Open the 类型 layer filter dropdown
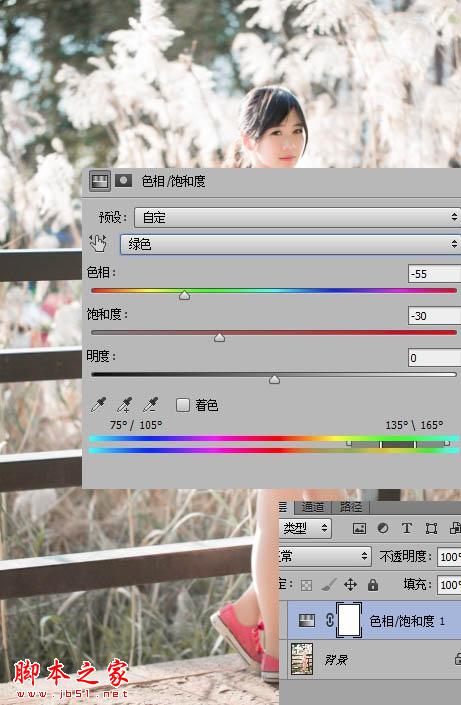Viewport: 461px width, 705px height. click(x=305, y=528)
